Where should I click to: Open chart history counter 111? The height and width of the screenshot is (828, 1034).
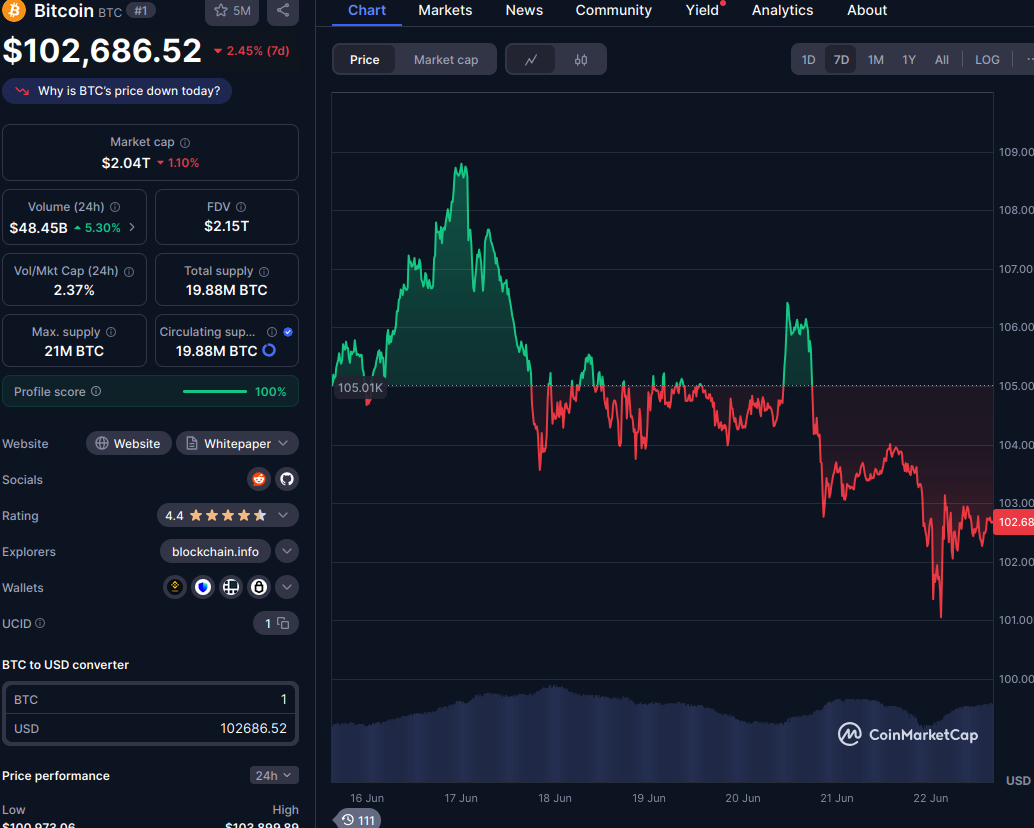(358, 819)
